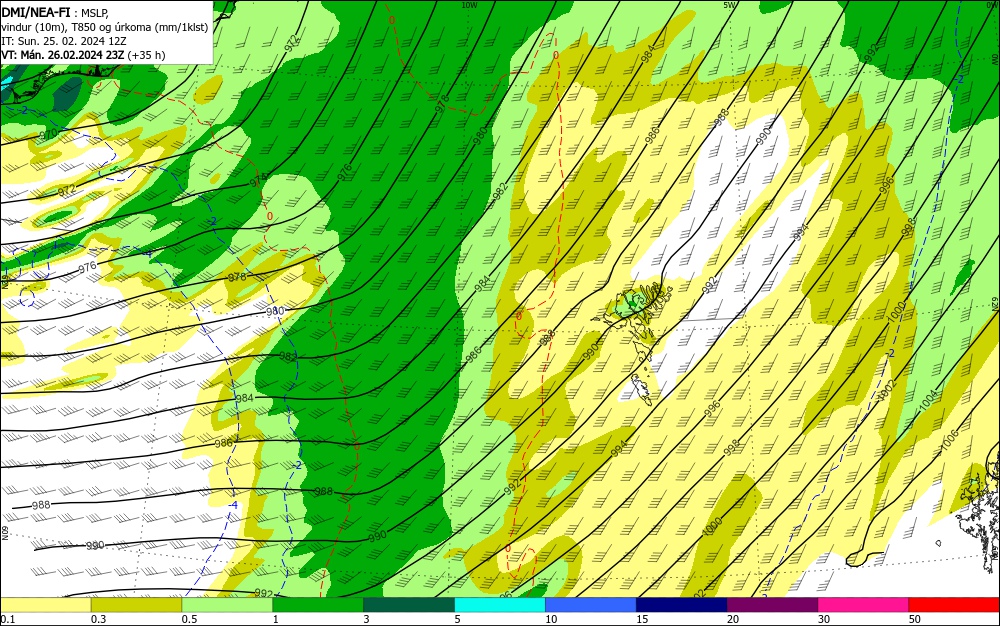The image size is (1000, 626).
Task: Click legend value "20"
Action: tap(733, 619)
